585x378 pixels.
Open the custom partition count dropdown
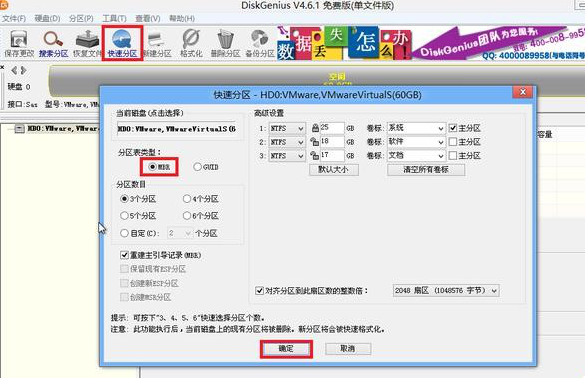[x=180, y=233]
